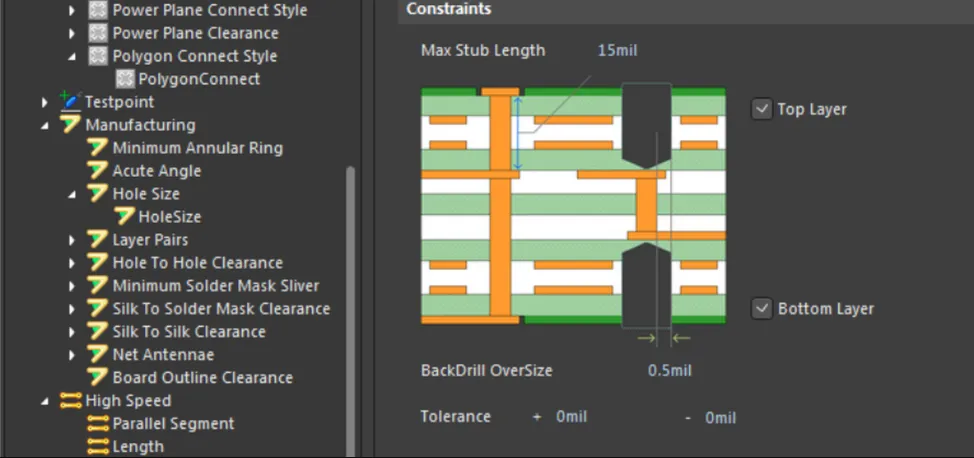Select the PolygonConnect rule text
The width and height of the screenshot is (974, 458).
pos(199,79)
